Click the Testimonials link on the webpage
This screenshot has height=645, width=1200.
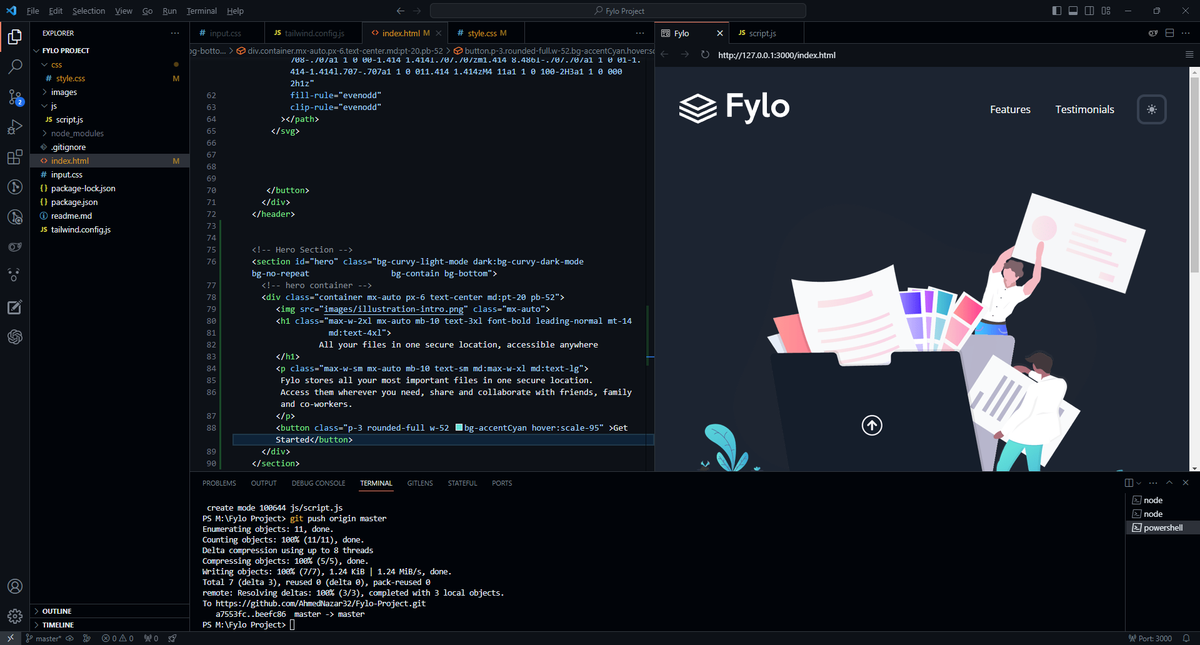click(1085, 110)
